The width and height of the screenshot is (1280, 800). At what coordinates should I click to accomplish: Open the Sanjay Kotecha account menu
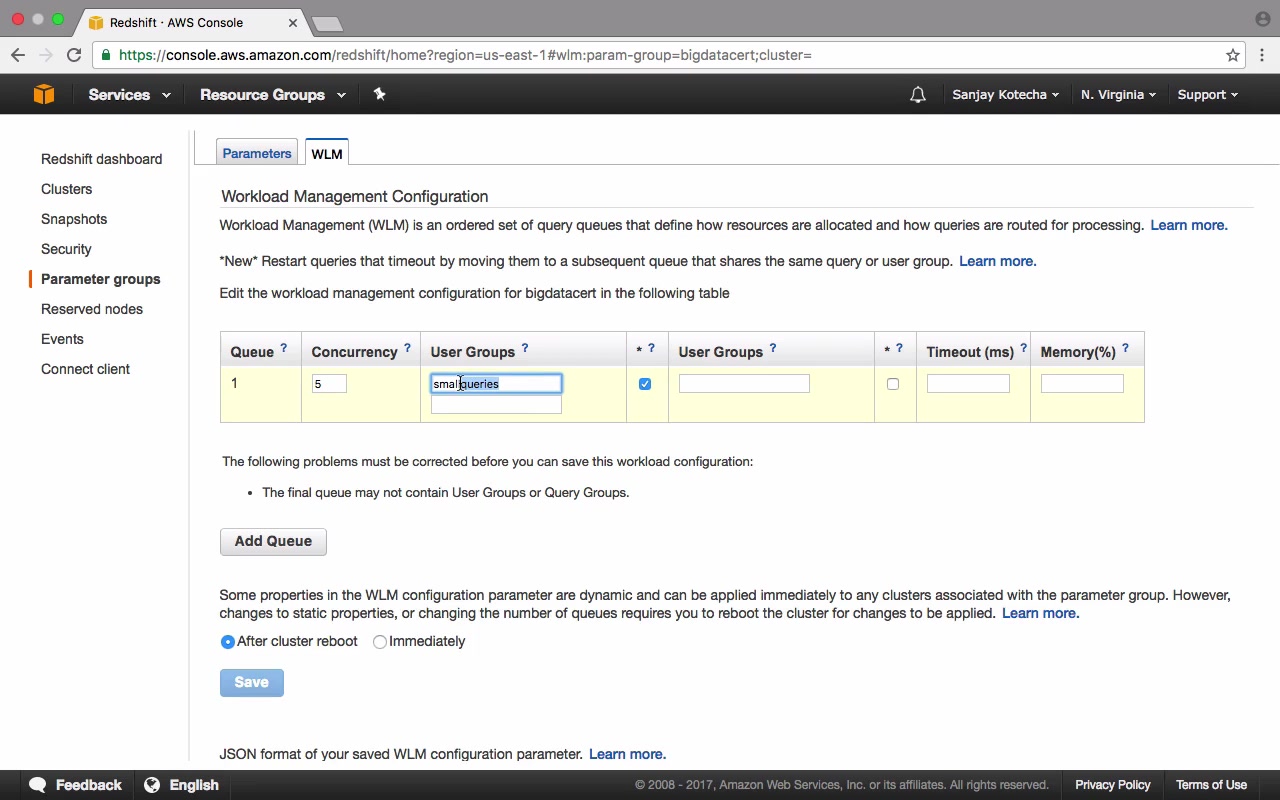click(x=1005, y=95)
